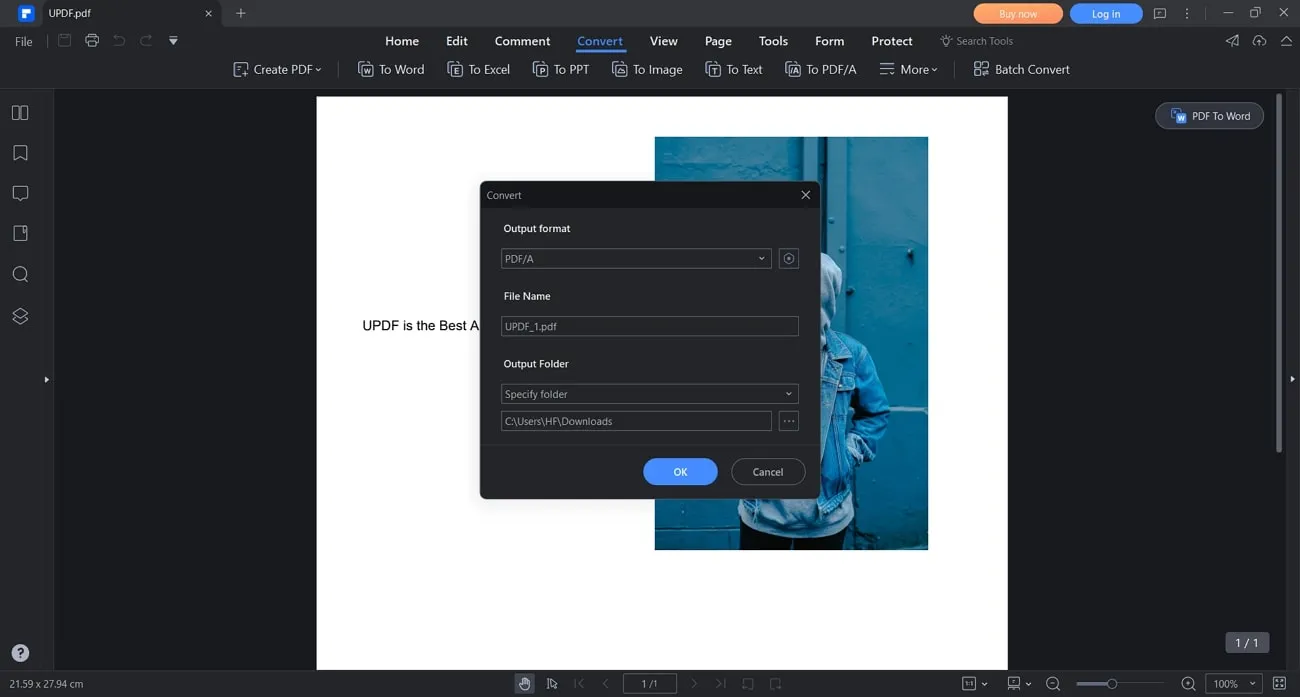Click Cancel in the Convert dialog
The width and height of the screenshot is (1300, 697).
(767, 472)
